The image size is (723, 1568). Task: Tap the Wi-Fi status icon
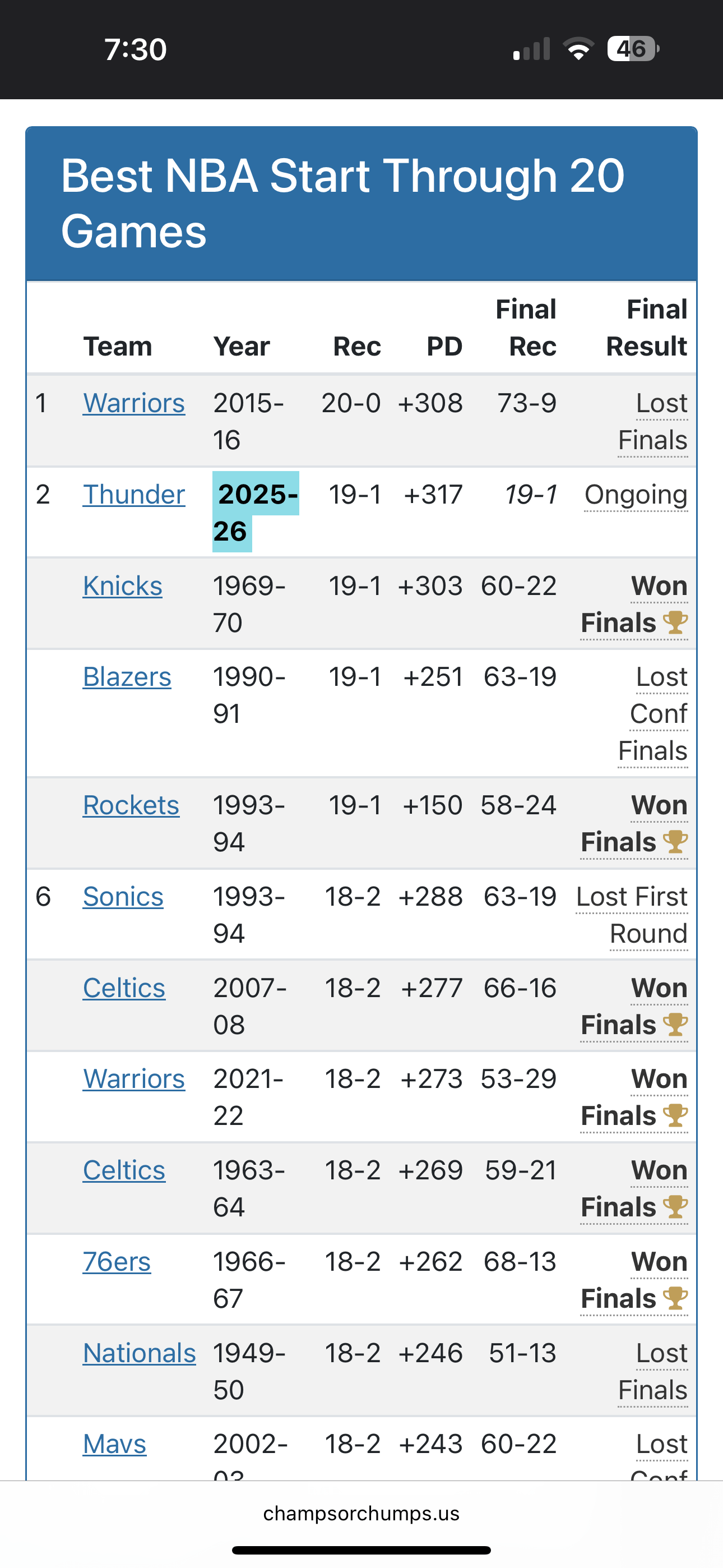coord(578,49)
